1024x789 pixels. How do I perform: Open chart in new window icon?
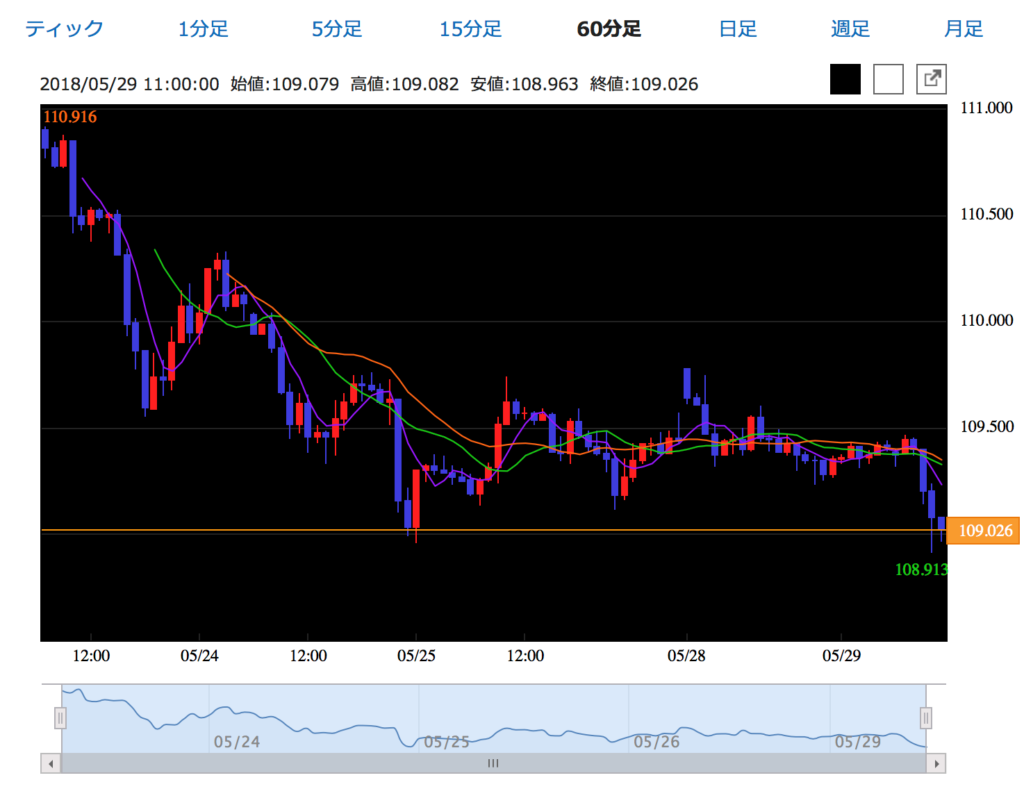pos(931,79)
